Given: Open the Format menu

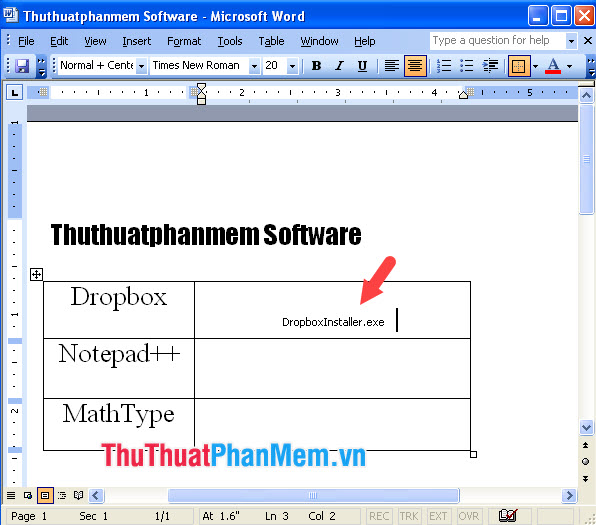Looking at the screenshot, I should (x=184, y=41).
